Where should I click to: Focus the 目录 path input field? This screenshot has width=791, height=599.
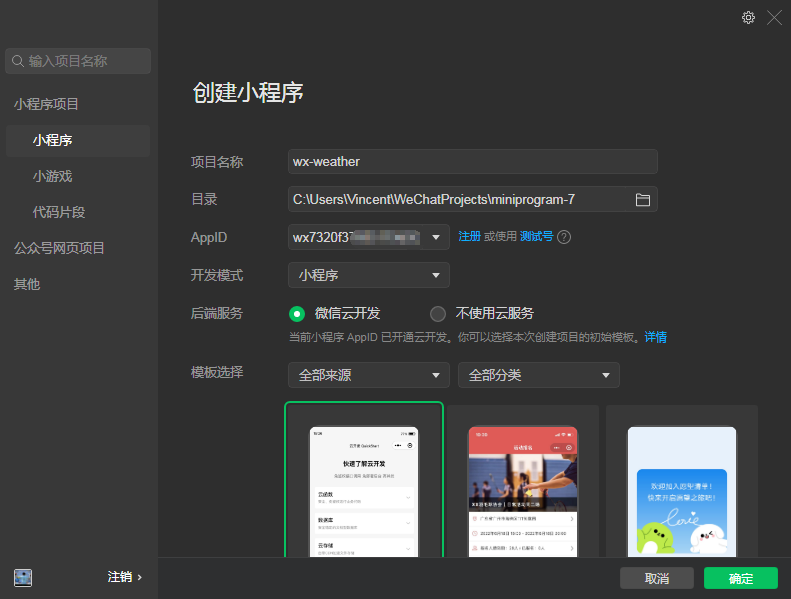[x=457, y=199]
